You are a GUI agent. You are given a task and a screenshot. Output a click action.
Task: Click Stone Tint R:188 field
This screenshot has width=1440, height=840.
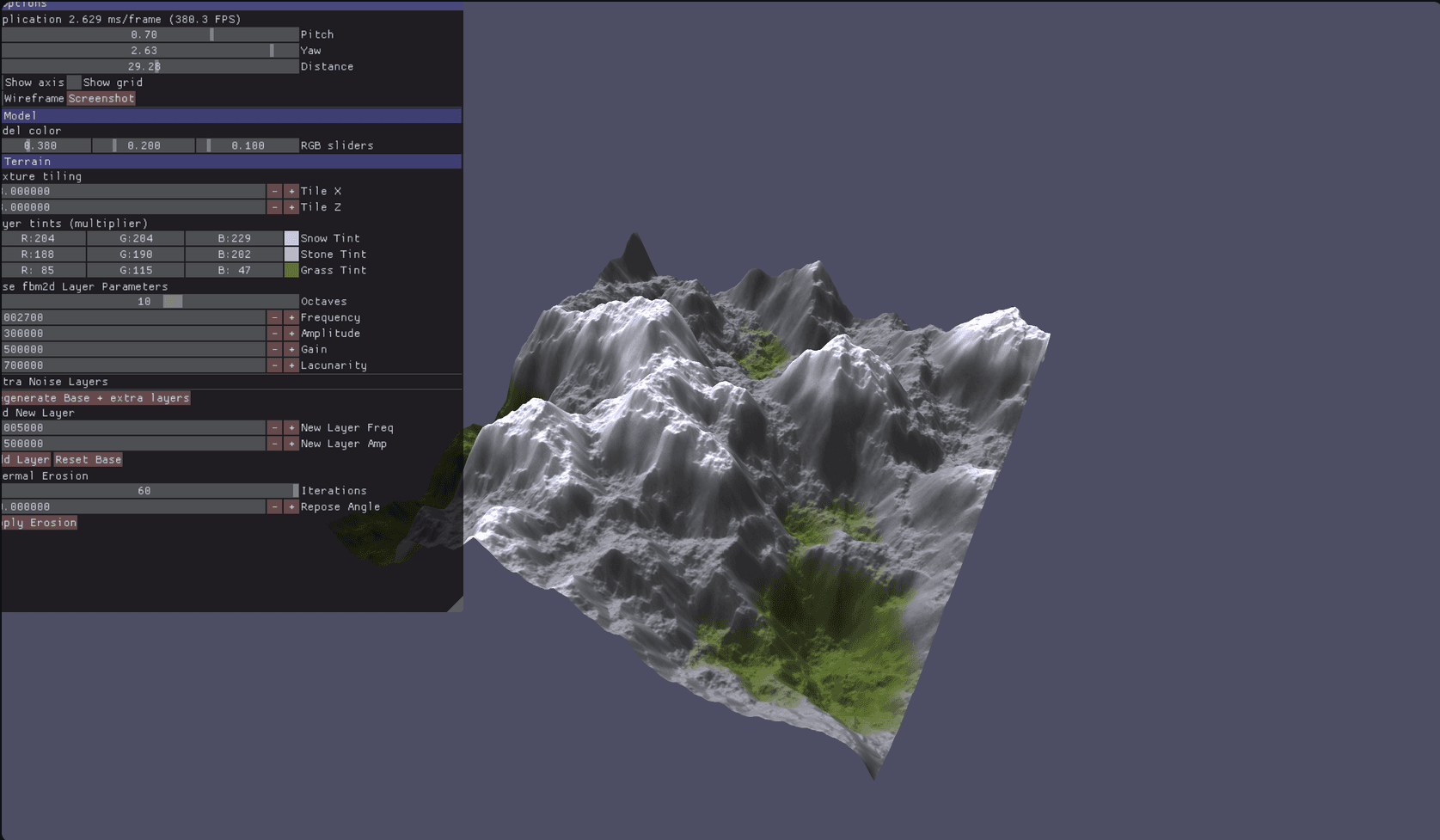pyautogui.click(x=43, y=254)
